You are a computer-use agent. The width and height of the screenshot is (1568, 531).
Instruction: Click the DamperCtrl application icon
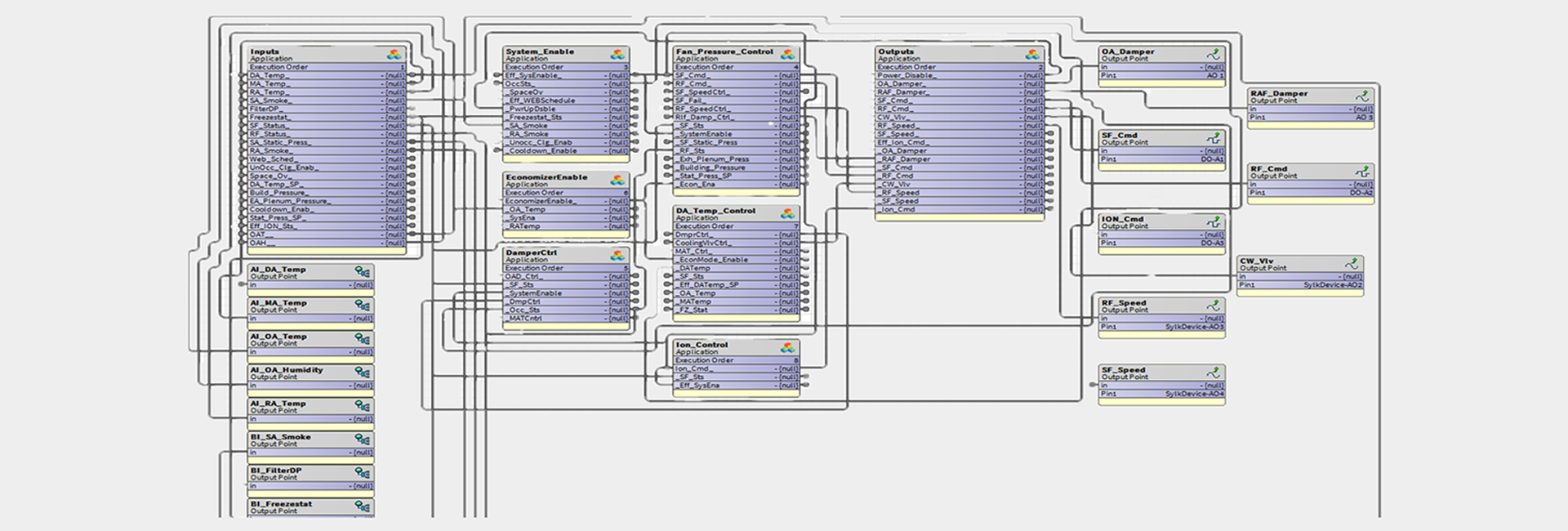(x=617, y=256)
